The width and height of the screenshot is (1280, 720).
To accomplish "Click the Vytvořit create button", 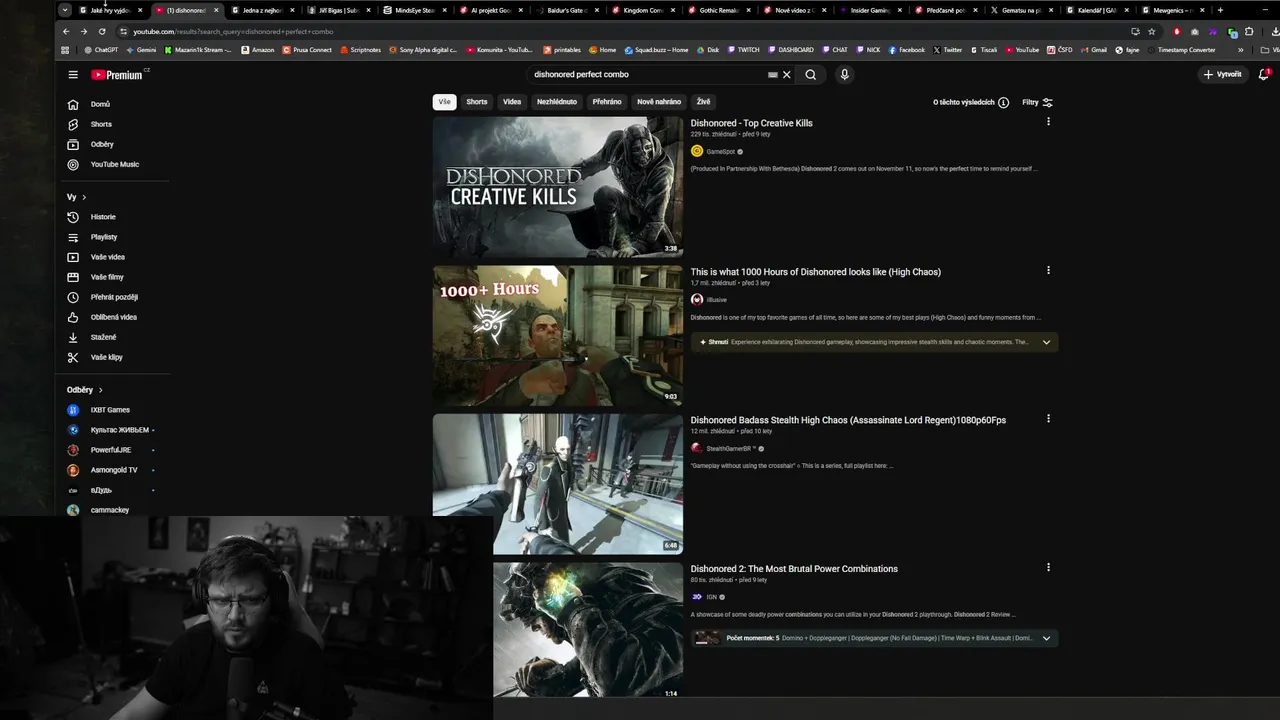I will pyautogui.click(x=1223, y=74).
